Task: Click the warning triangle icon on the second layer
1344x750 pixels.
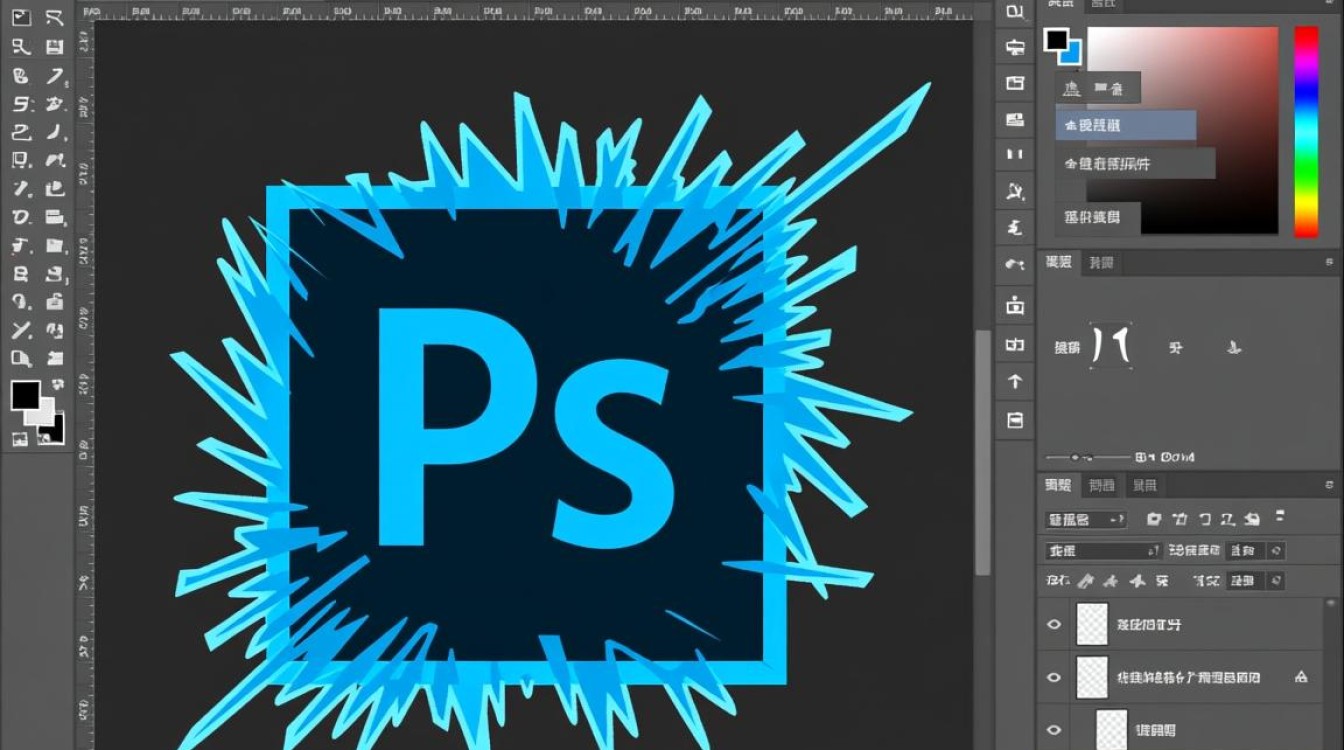Action: tap(1301, 677)
